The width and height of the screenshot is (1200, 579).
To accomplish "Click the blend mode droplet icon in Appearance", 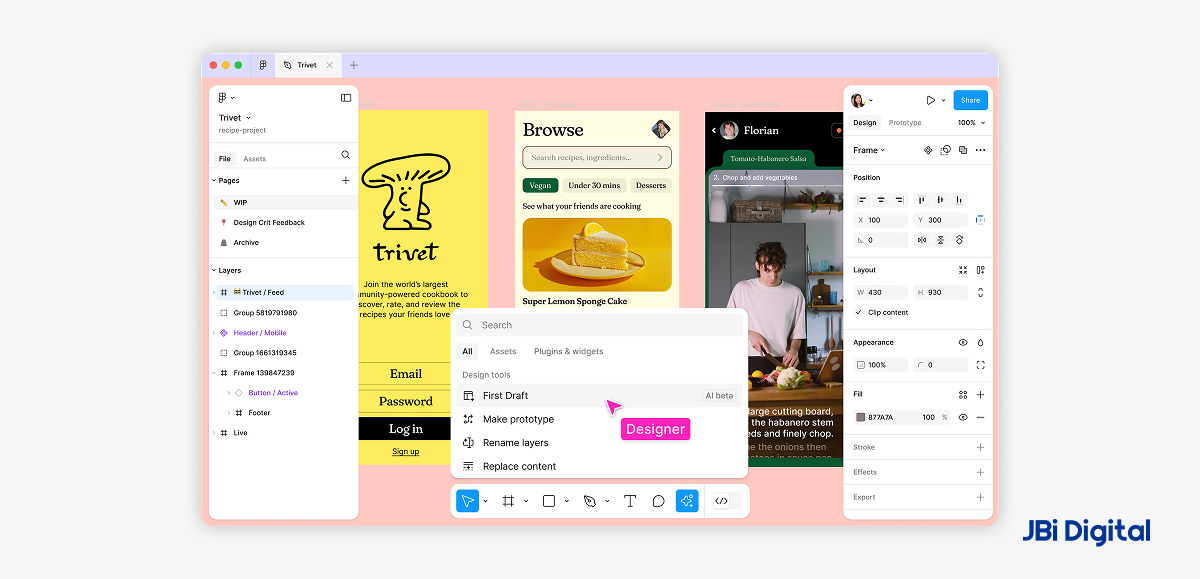I will (x=980, y=343).
